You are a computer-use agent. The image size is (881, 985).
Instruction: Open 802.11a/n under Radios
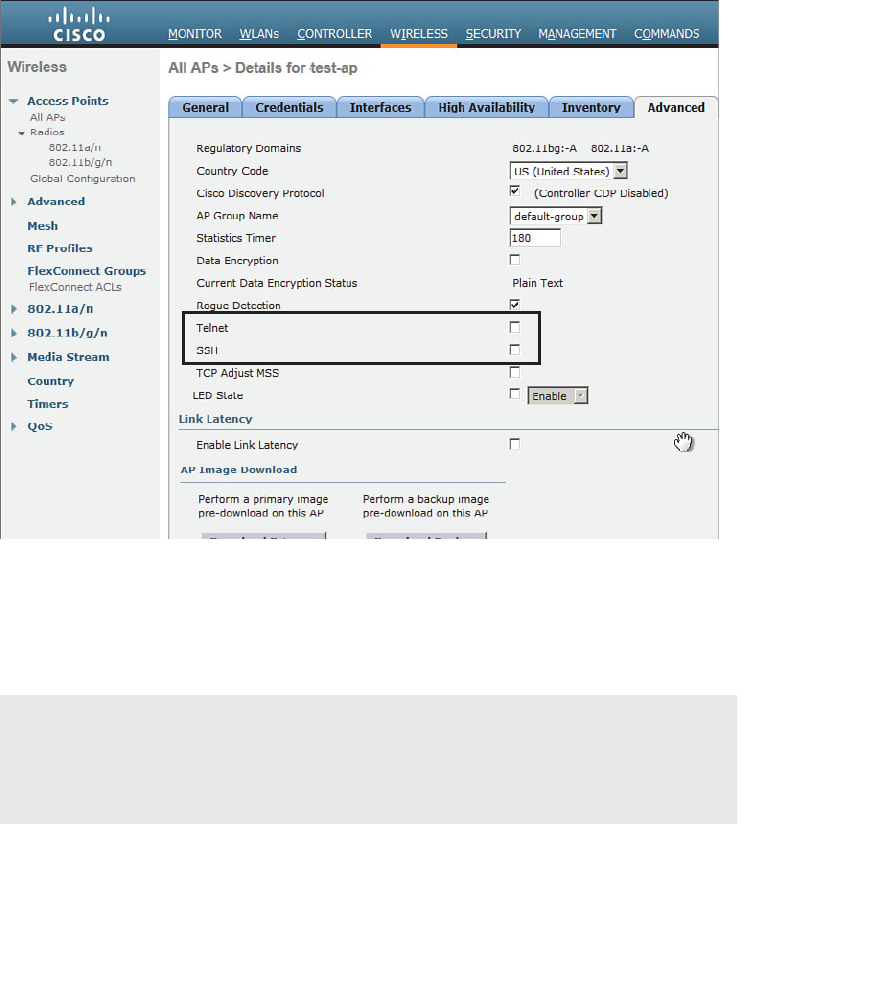tap(75, 148)
